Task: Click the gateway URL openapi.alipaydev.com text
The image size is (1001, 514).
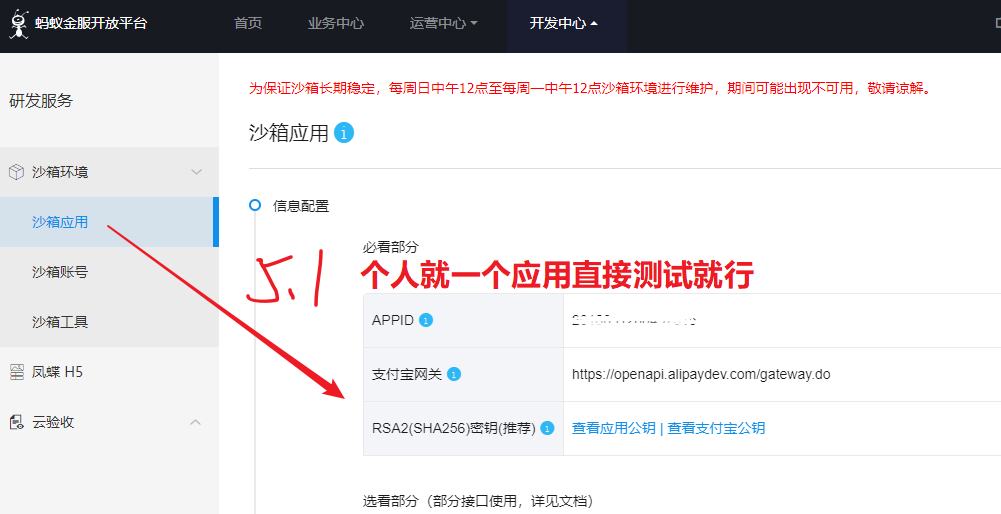Action: point(701,374)
